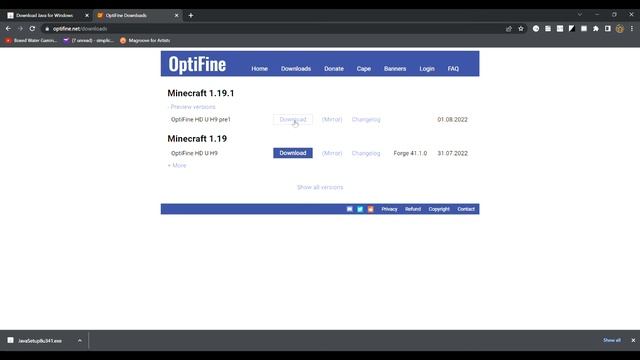Go to the Login page
This screenshot has width=640, height=360.
427,69
